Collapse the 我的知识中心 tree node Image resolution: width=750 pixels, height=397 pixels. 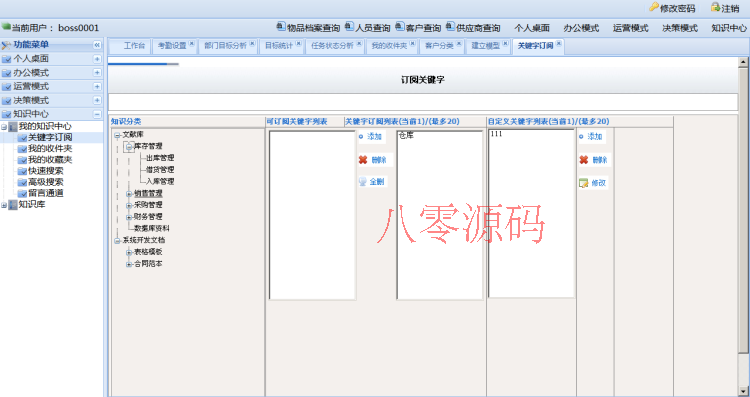(4, 127)
